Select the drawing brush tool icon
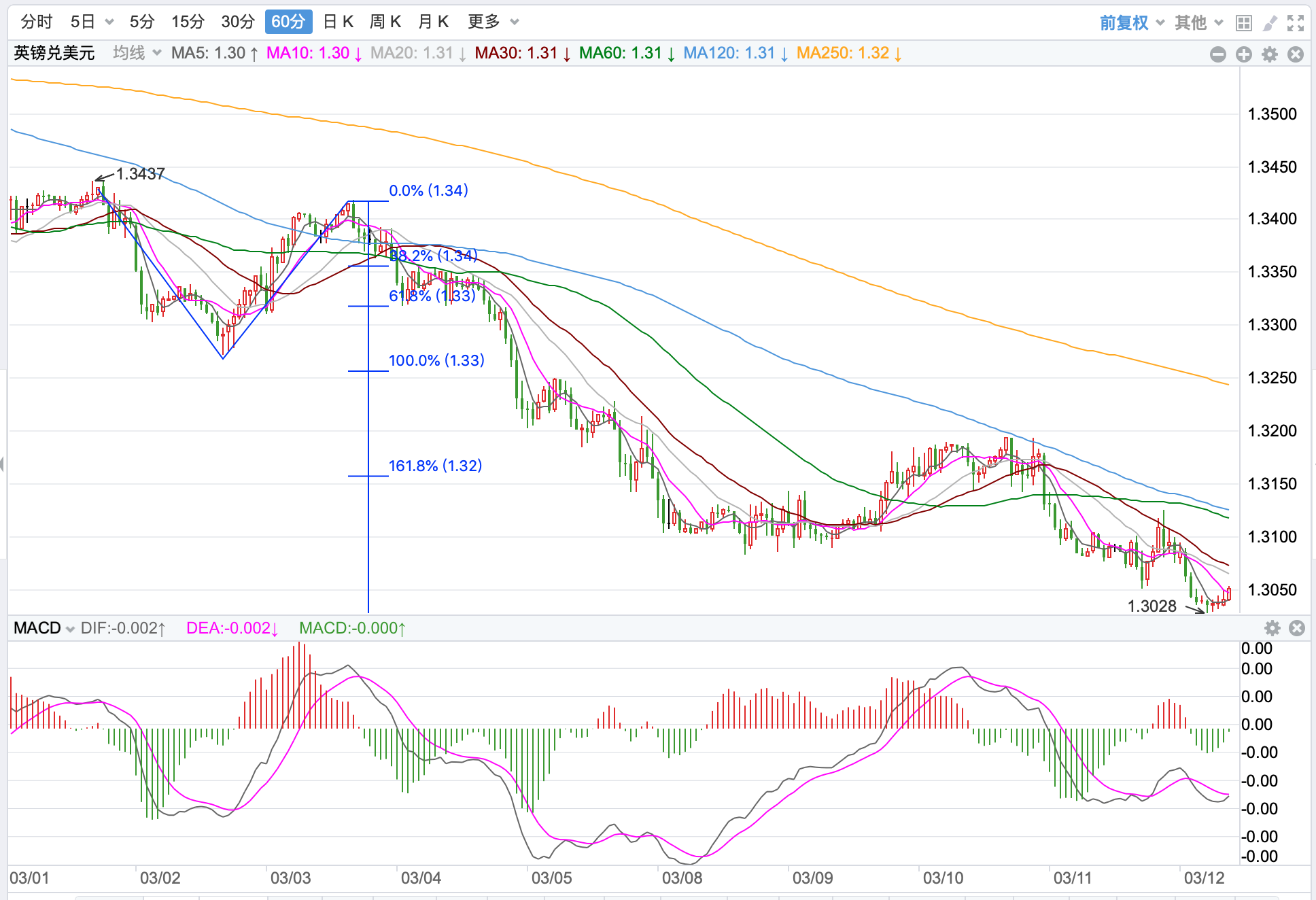 click(x=1269, y=23)
